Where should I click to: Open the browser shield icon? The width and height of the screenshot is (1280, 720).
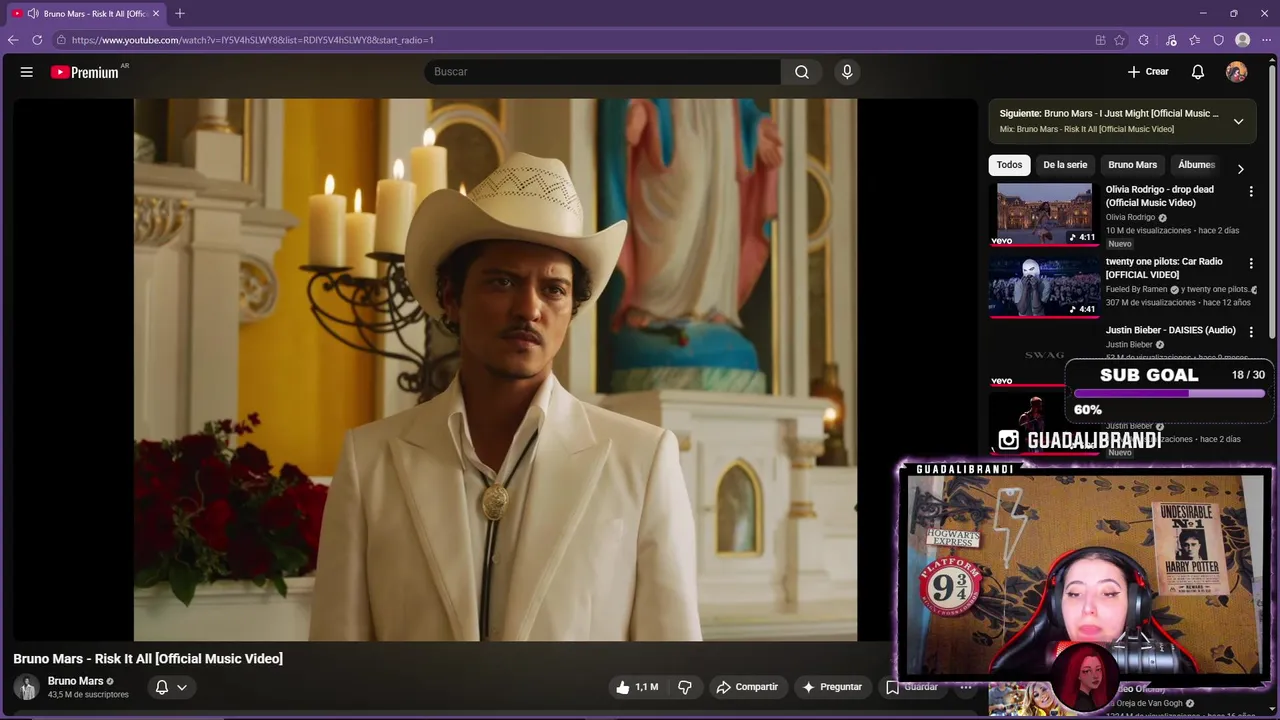1219,40
